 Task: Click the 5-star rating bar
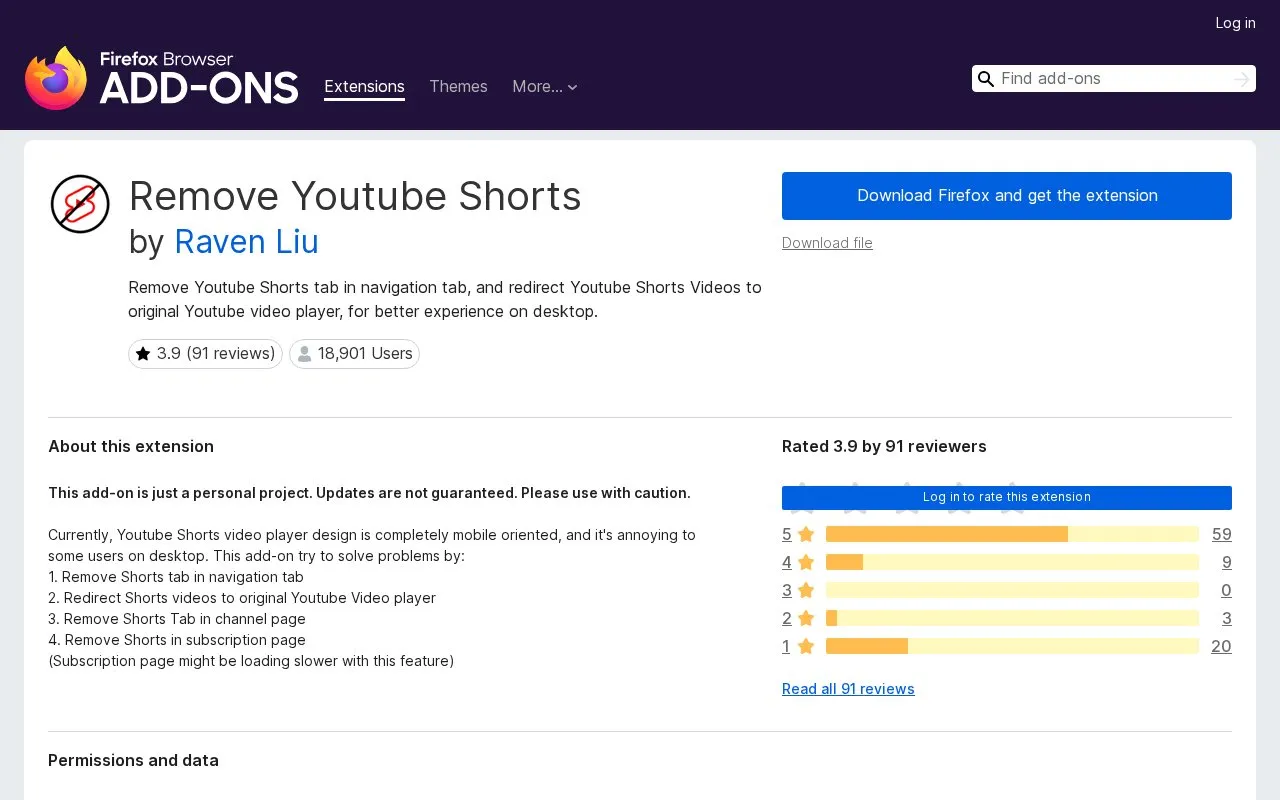point(1012,534)
